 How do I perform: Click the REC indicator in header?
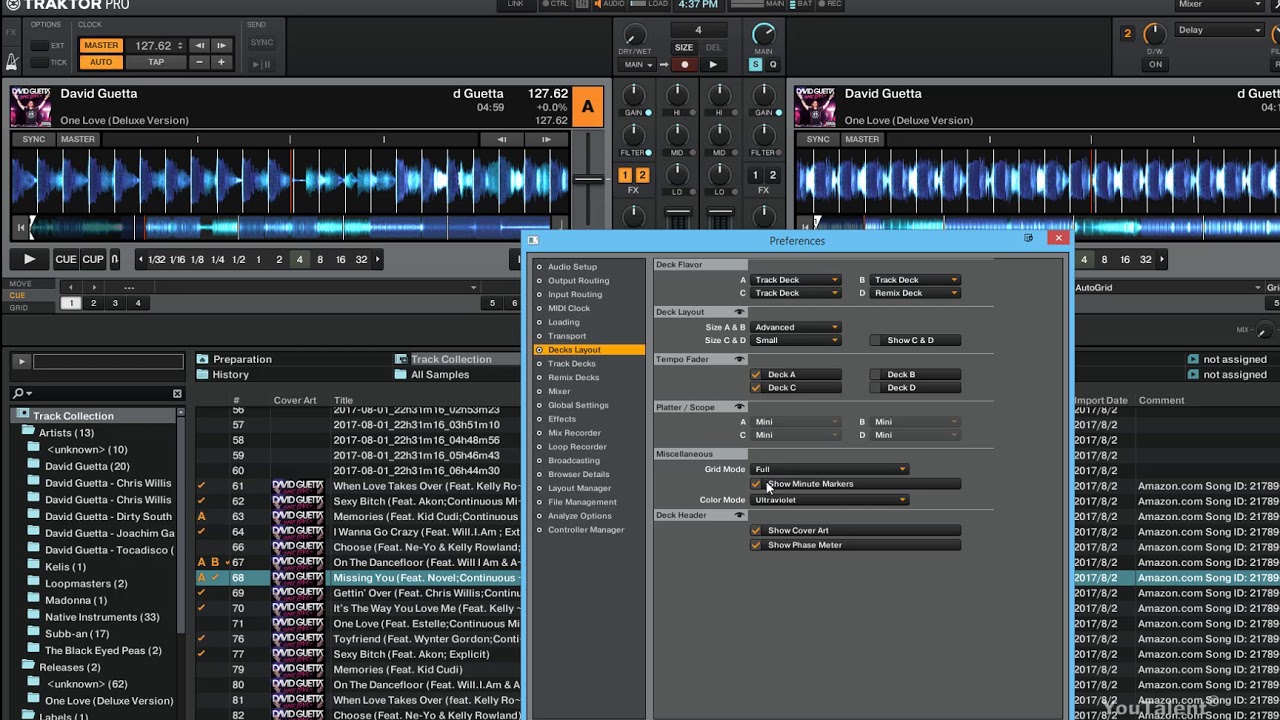click(829, 4)
